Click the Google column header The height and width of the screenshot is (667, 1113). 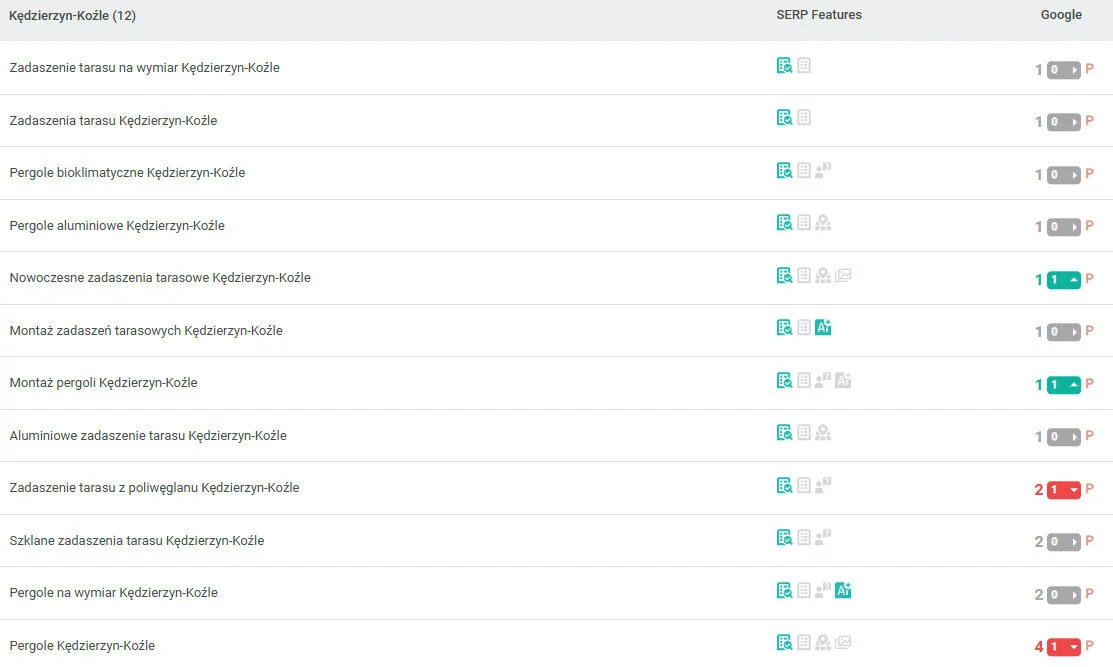tap(1061, 15)
